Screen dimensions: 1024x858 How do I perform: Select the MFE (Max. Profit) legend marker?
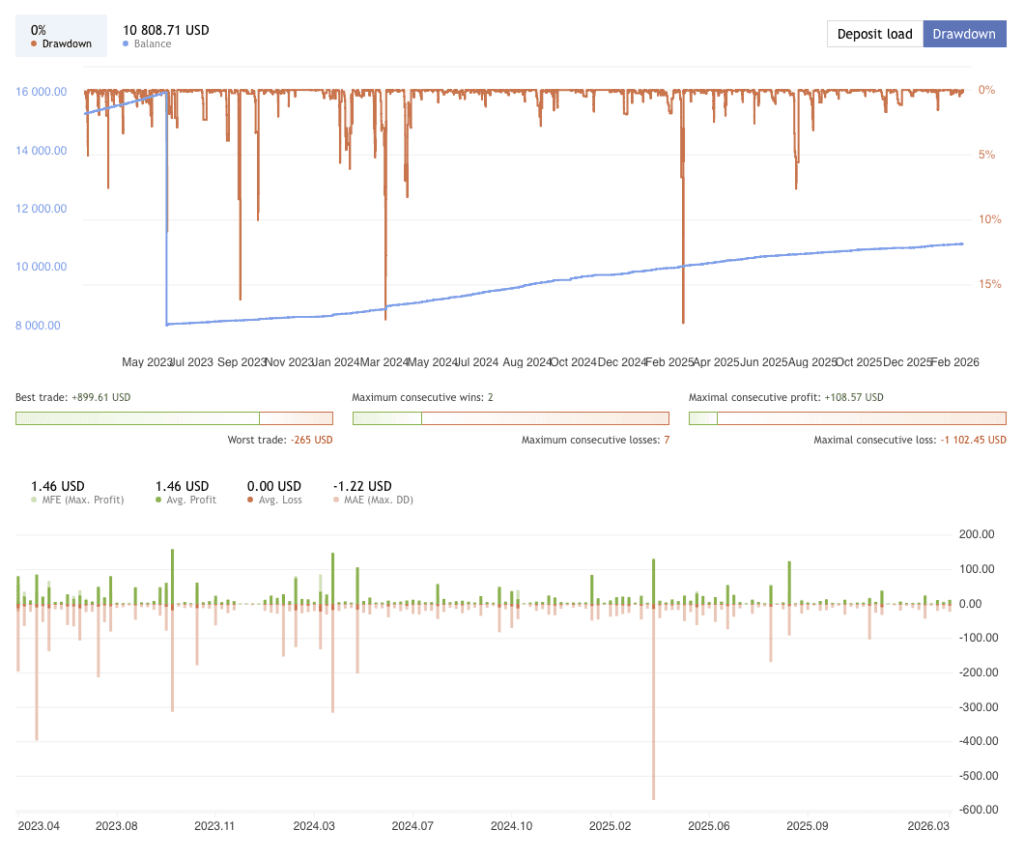pos(36,497)
